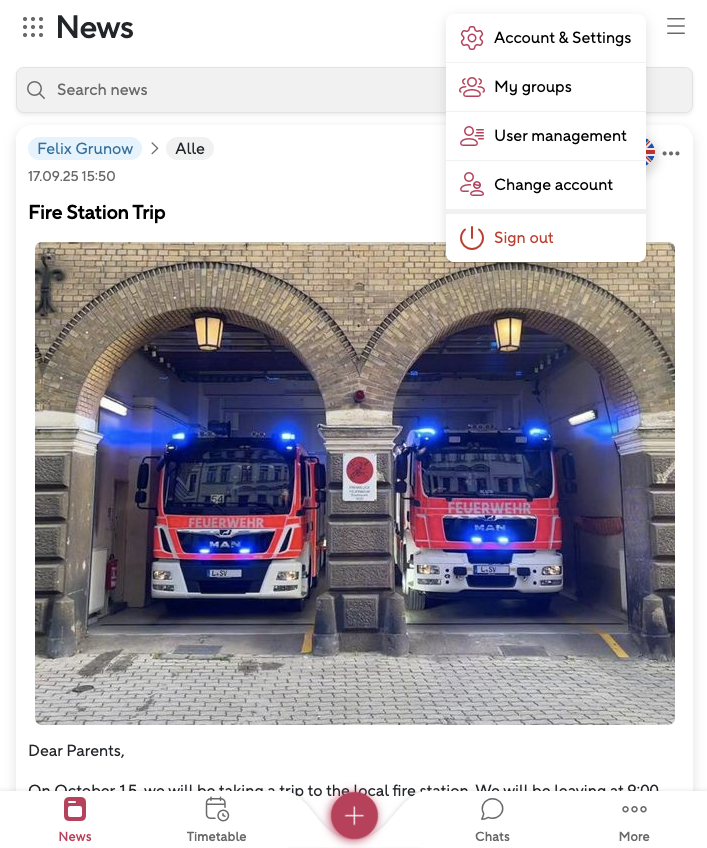The width and height of the screenshot is (707, 848).
Task: Click the UK flag translation icon
Action: click(x=650, y=152)
